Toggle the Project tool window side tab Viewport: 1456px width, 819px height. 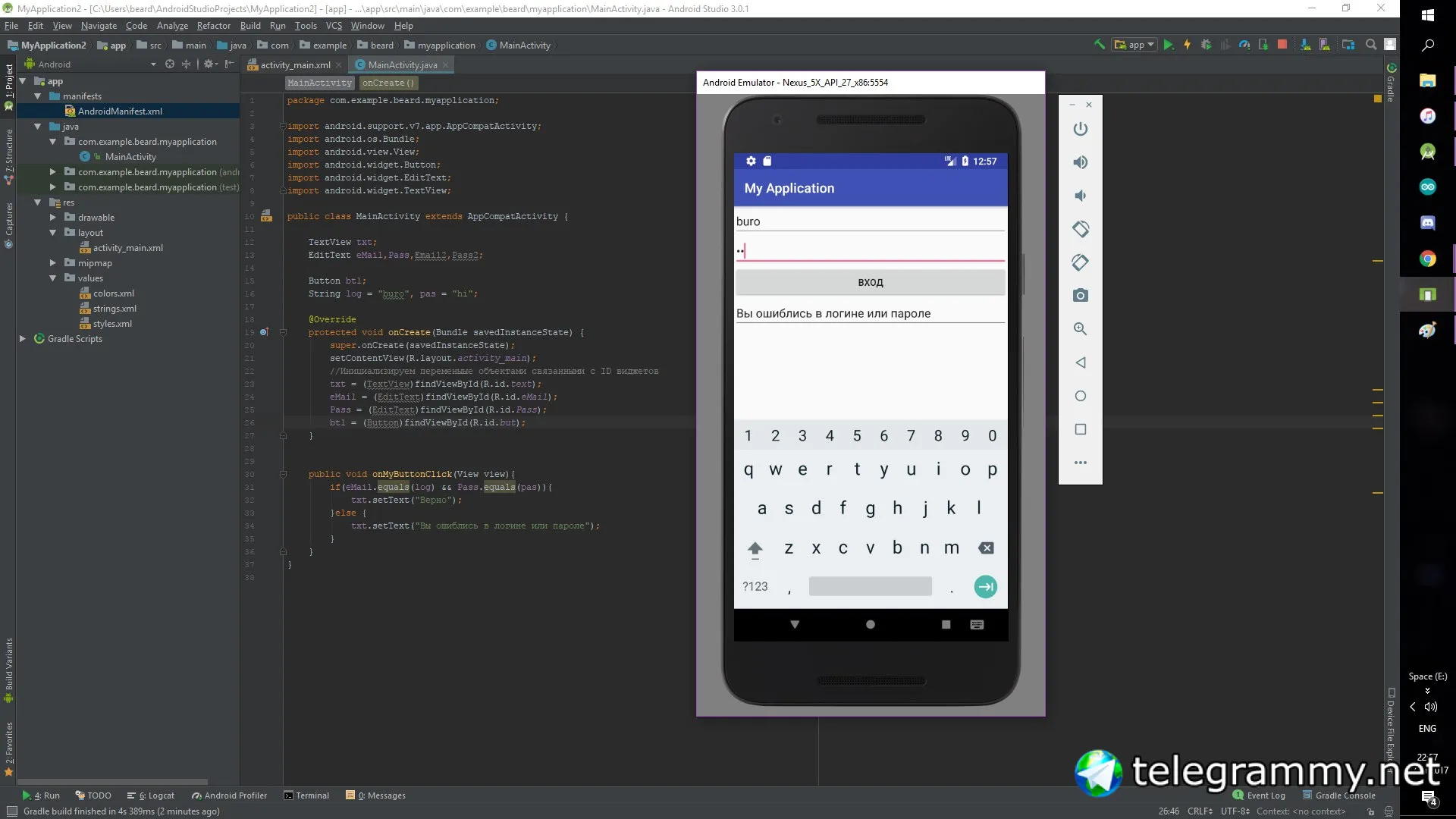click(9, 83)
